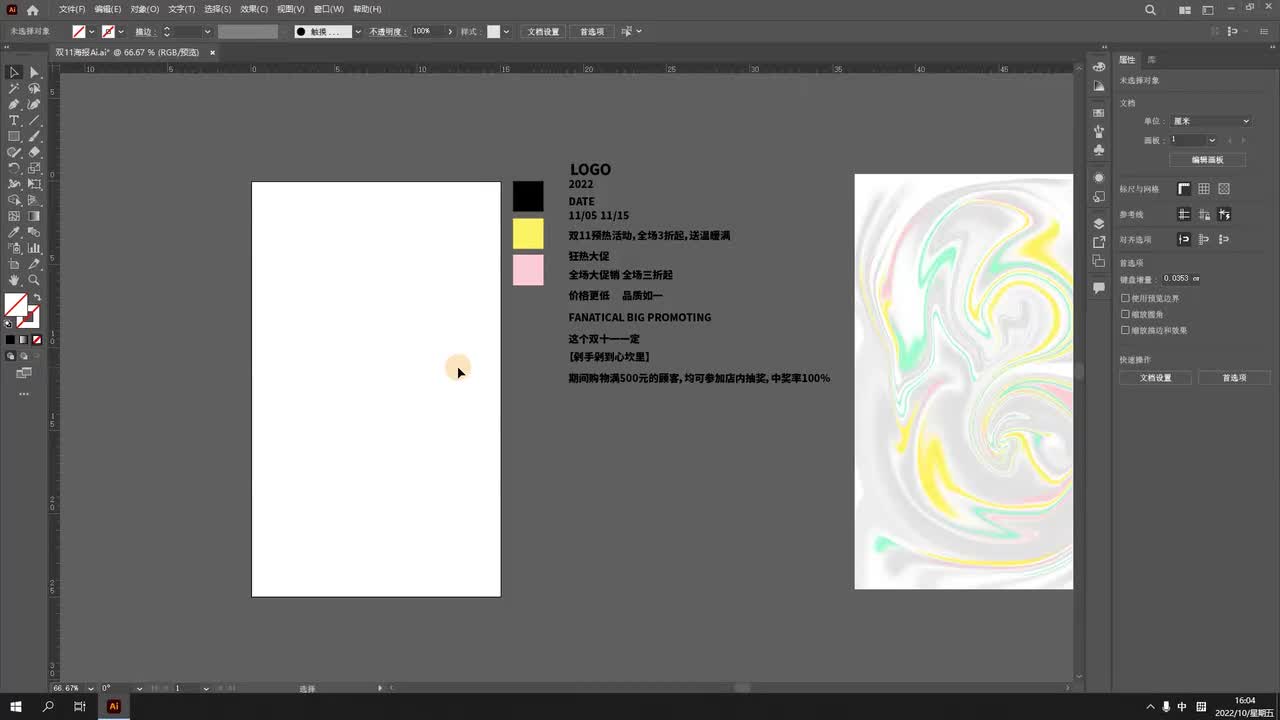Select the Hand tool
This screenshot has height=720, width=1280.
(x=14, y=280)
